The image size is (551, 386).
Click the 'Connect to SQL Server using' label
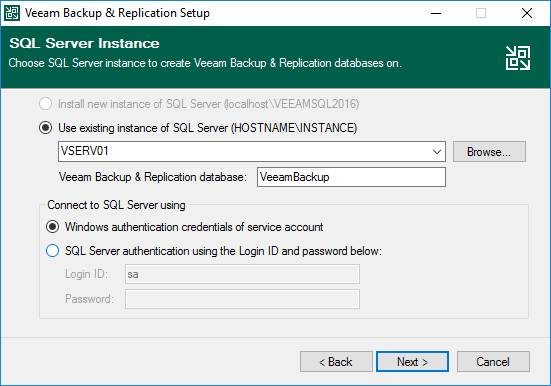coord(116,205)
